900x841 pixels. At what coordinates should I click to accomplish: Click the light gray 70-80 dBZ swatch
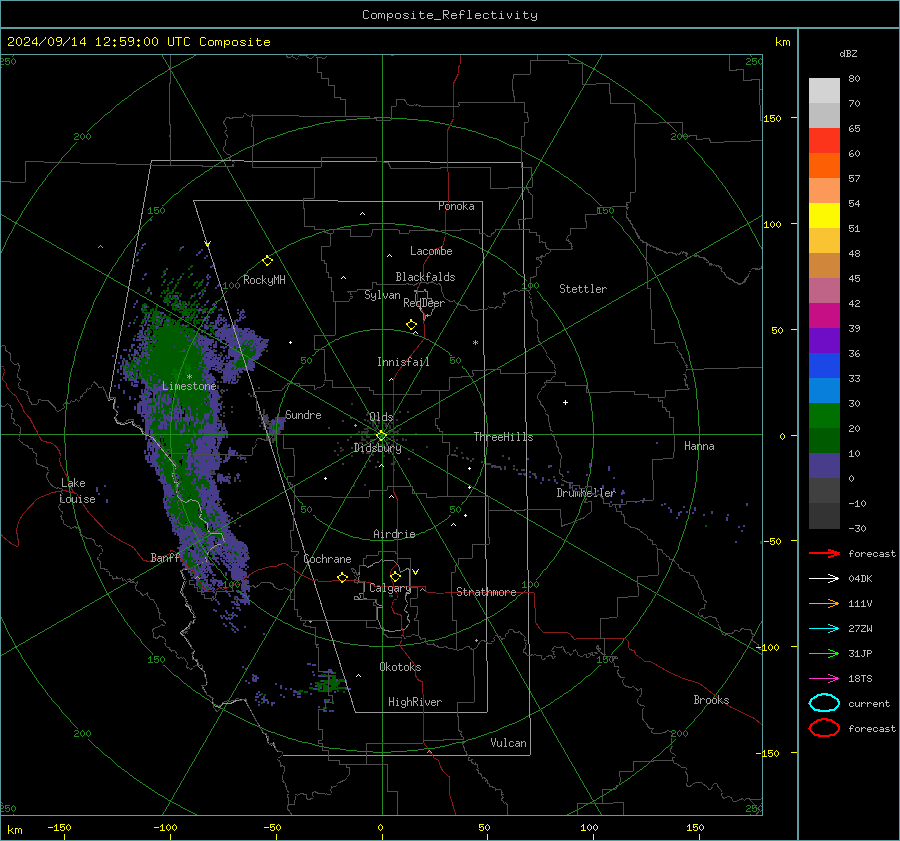[x=824, y=91]
